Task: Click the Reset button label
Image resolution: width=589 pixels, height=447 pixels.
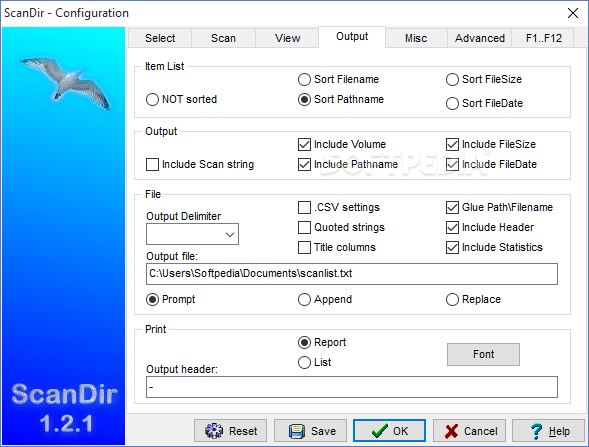Action: [x=243, y=431]
